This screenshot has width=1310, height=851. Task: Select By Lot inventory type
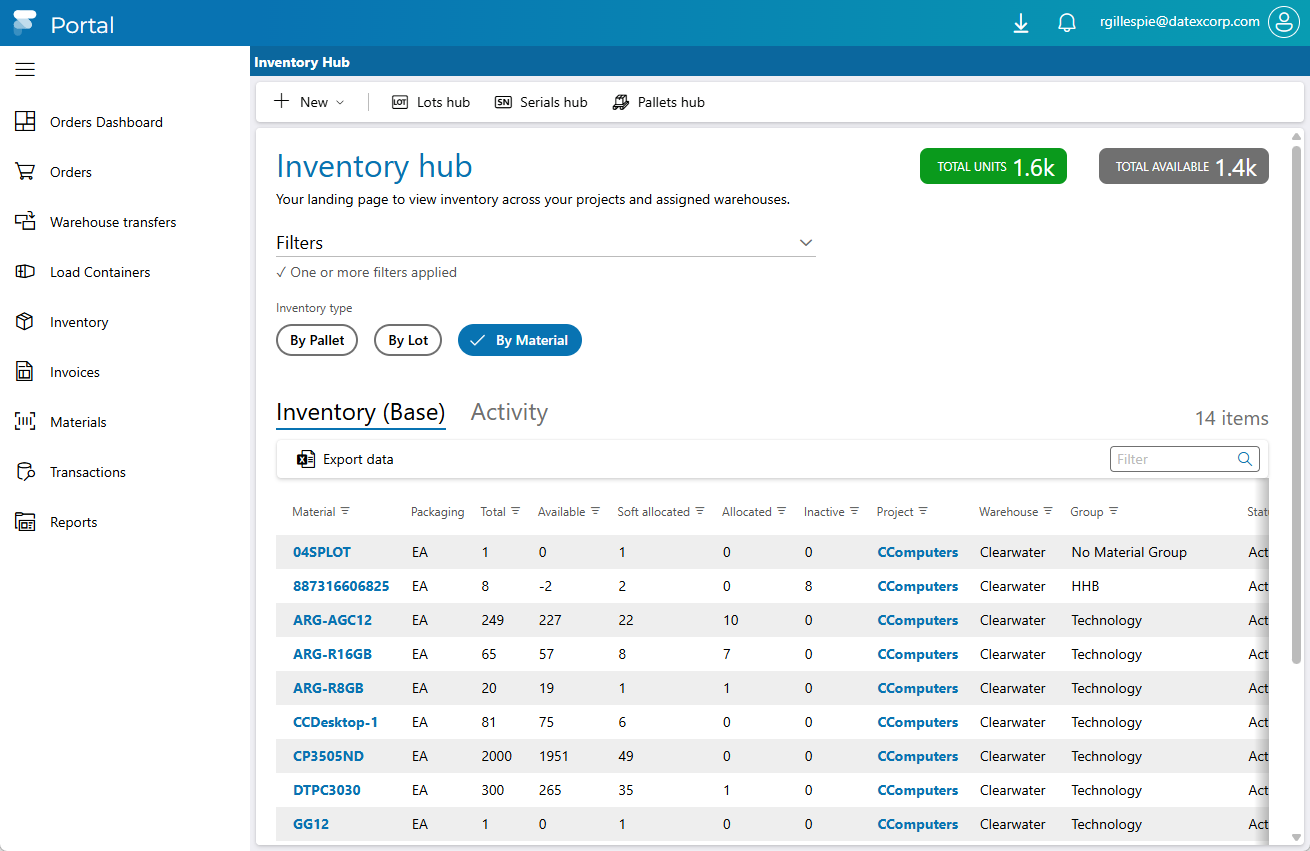click(408, 340)
